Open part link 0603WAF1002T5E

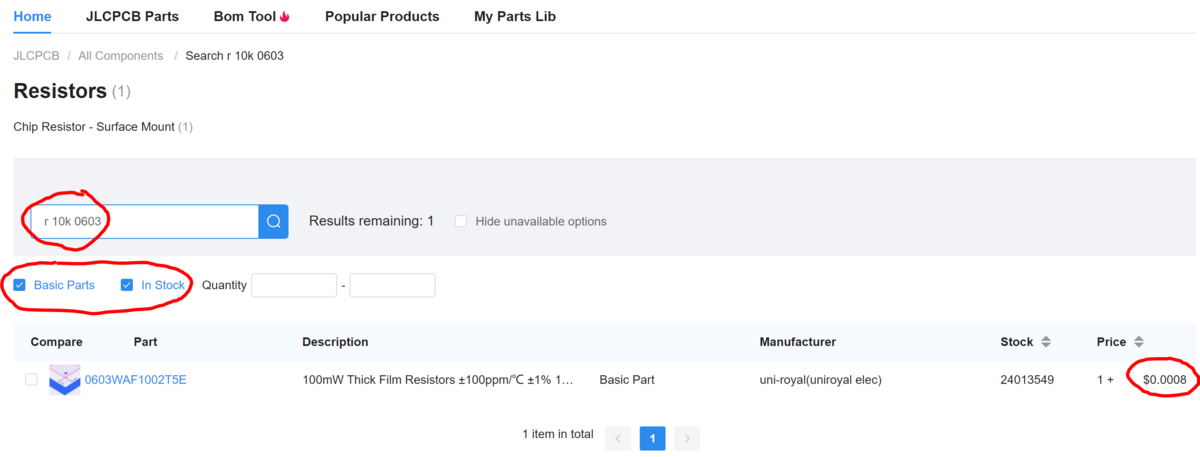(x=135, y=380)
